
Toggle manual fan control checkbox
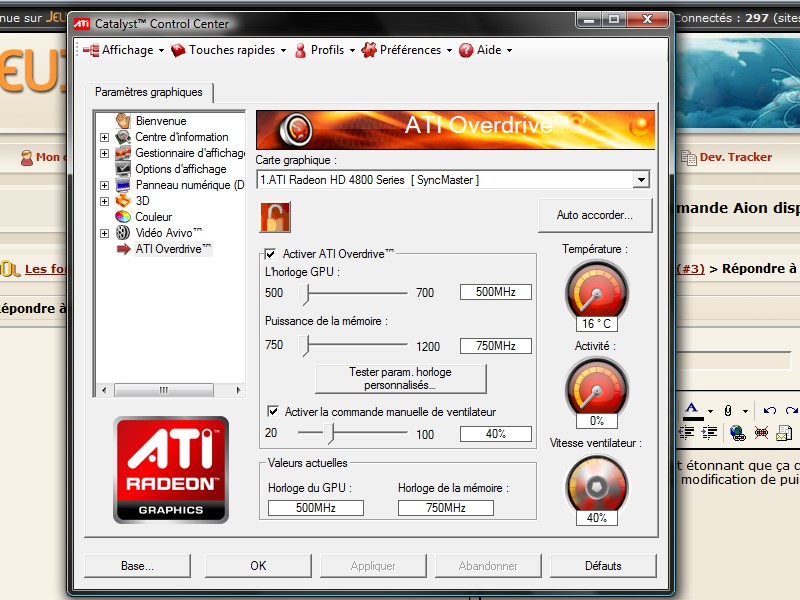click(x=273, y=411)
